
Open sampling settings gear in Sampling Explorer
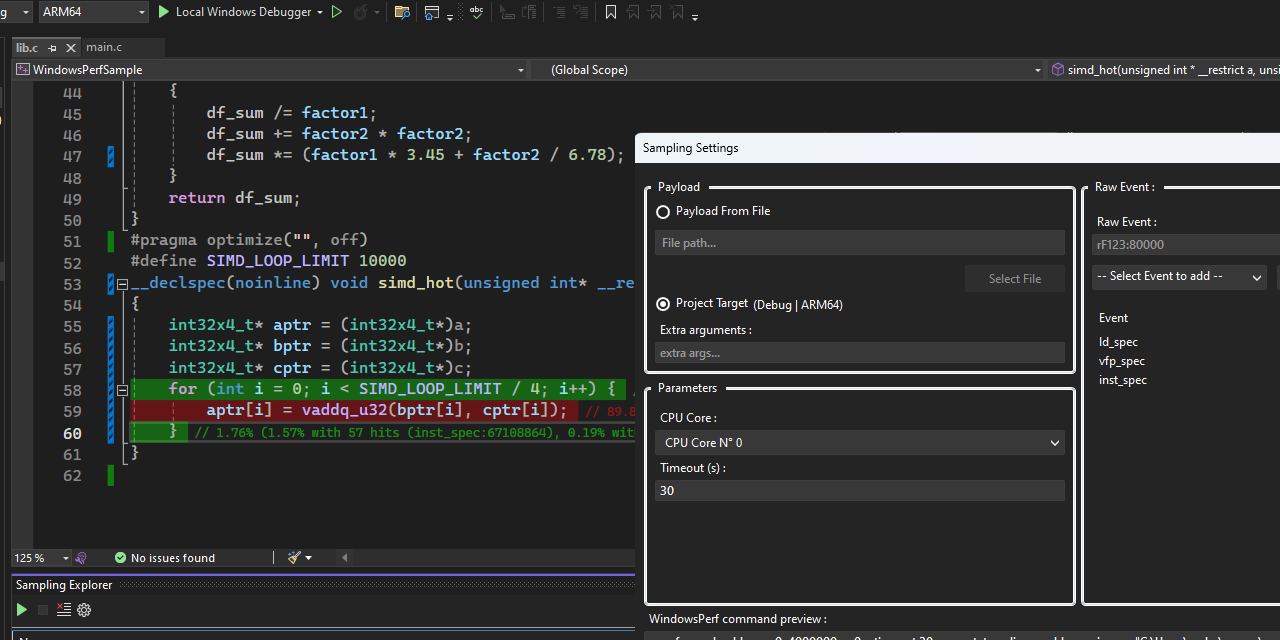click(x=84, y=610)
